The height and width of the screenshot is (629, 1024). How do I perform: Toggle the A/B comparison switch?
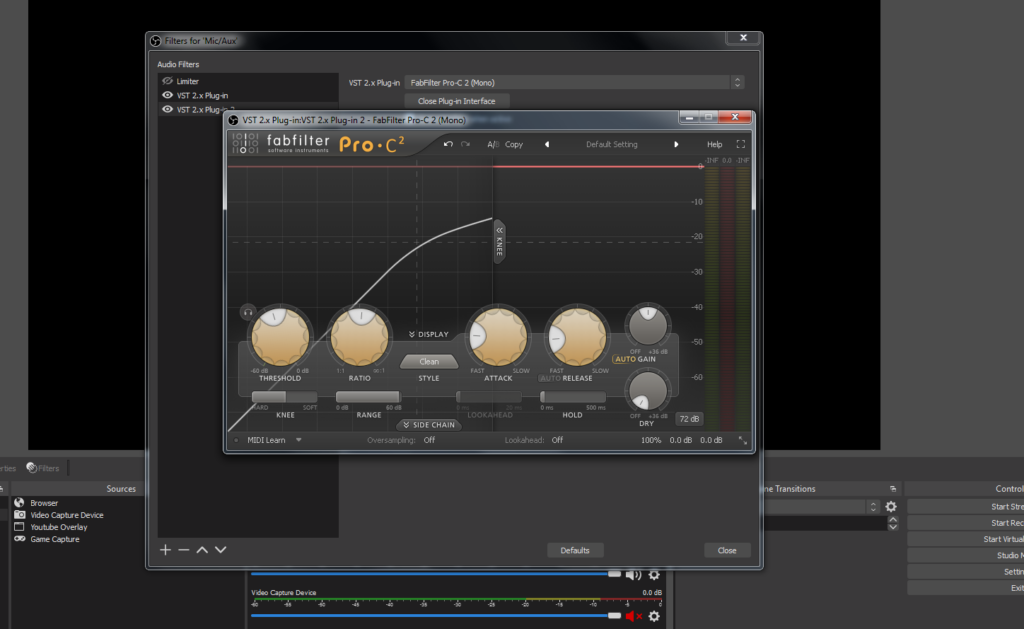tap(492, 144)
